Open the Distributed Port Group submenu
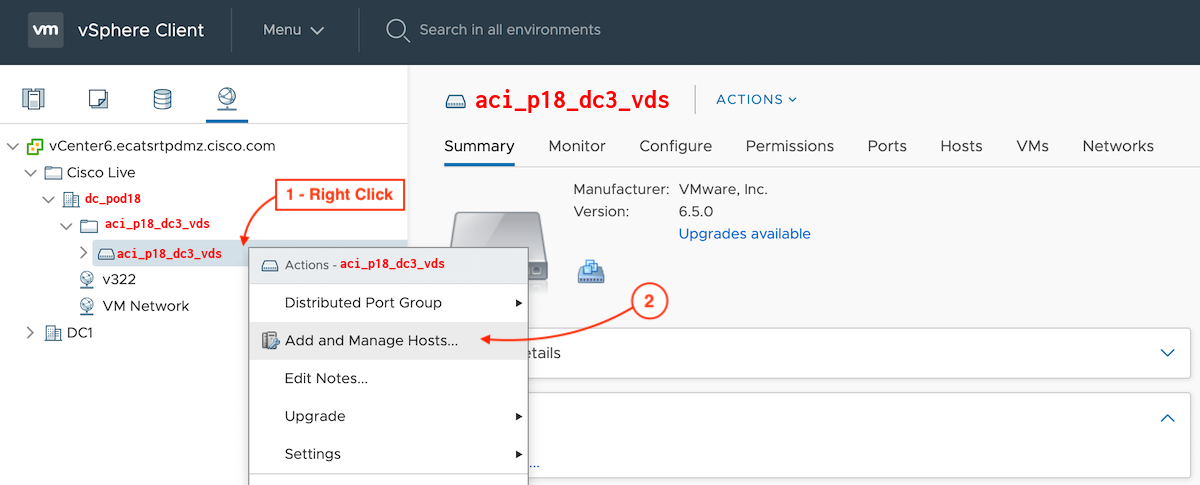 (363, 303)
